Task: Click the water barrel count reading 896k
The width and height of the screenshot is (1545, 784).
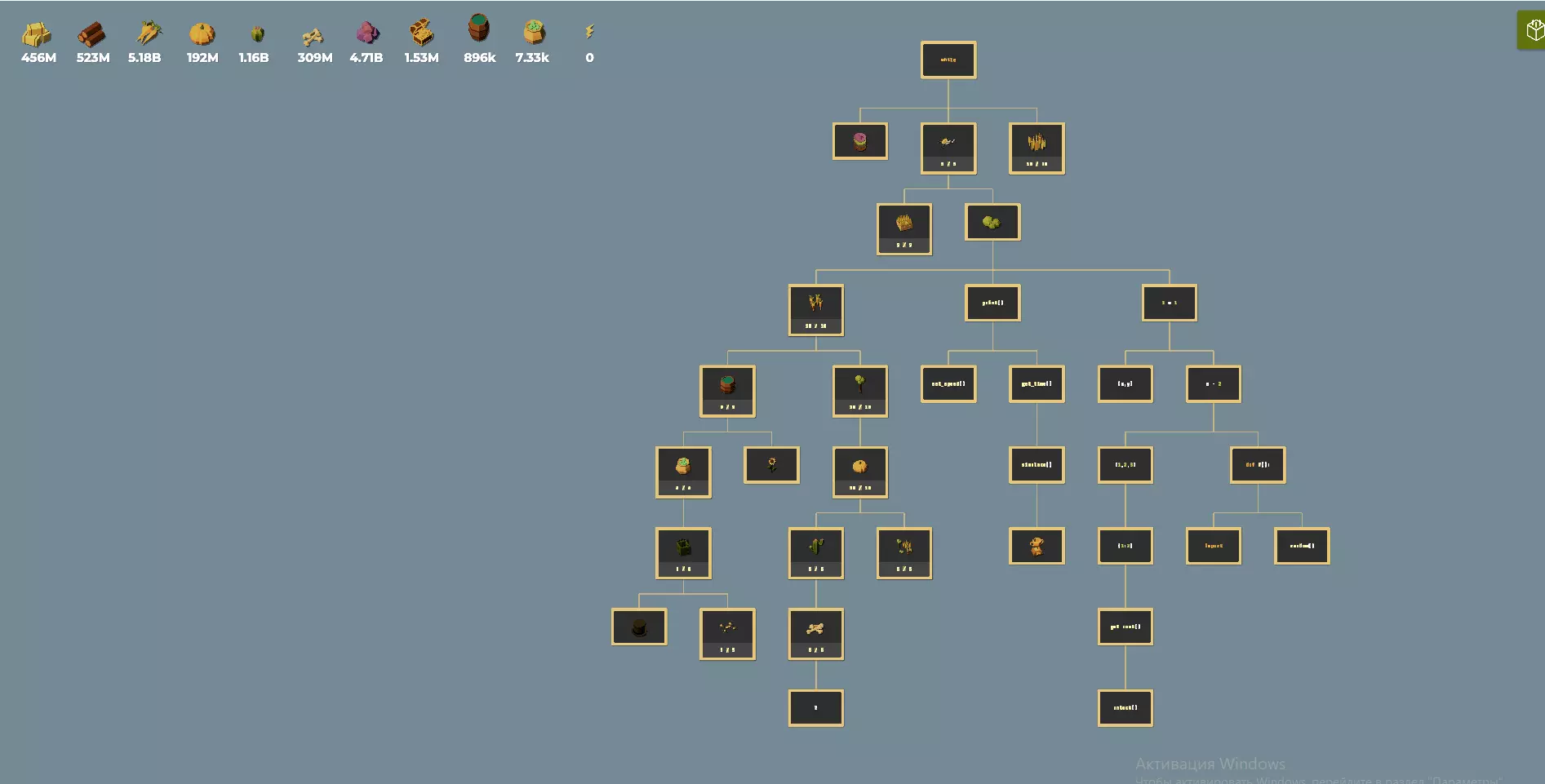Action: click(x=480, y=57)
